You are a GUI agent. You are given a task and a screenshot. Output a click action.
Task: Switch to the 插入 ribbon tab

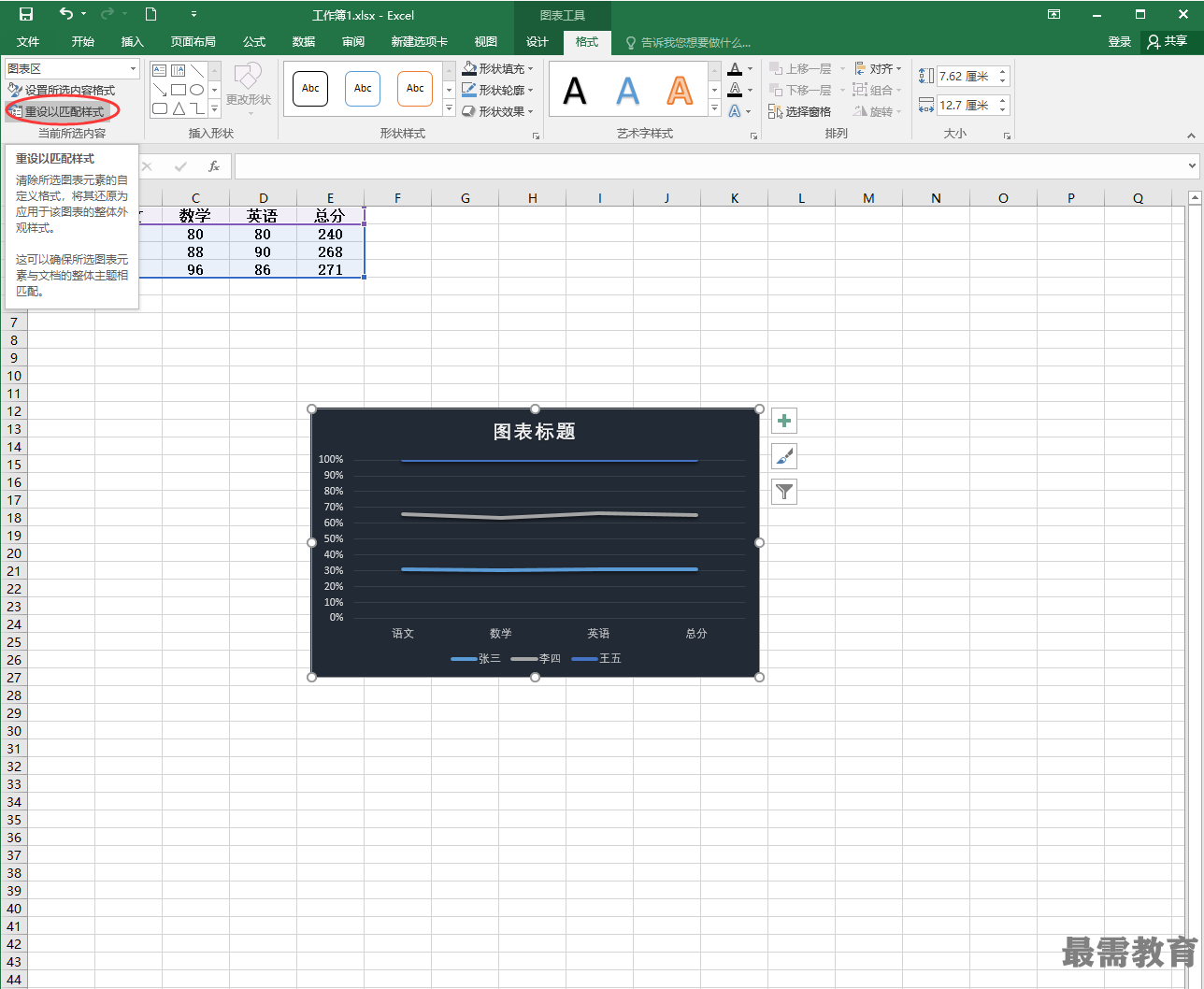tap(133, 42)
